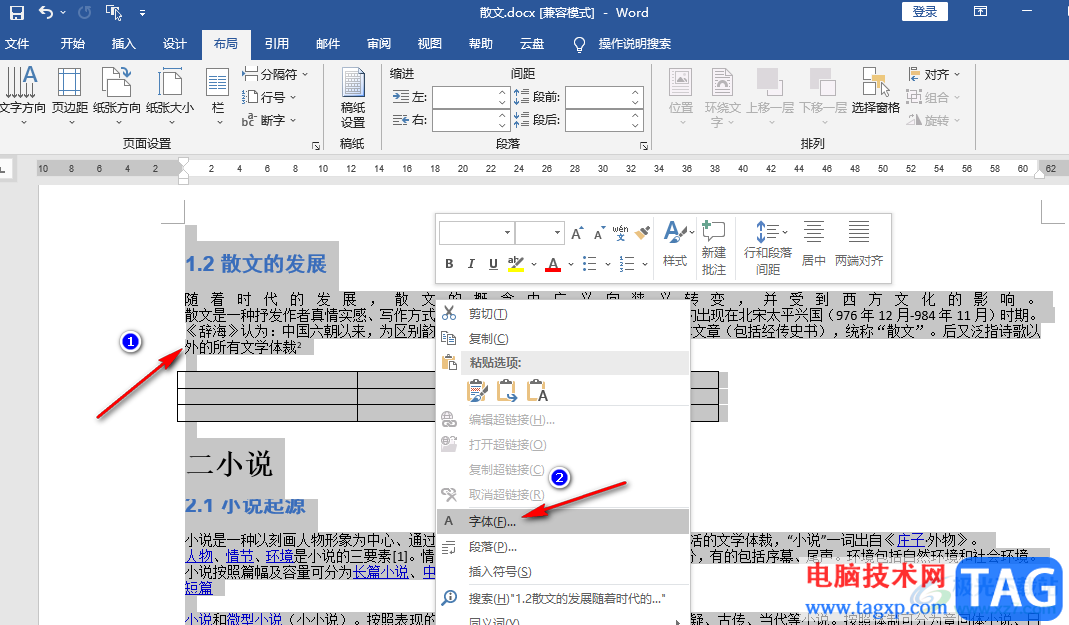Open the Align (对齐) dropdown
The width and height of the screenshot is (1069, 625).
[x=934, y=74]
